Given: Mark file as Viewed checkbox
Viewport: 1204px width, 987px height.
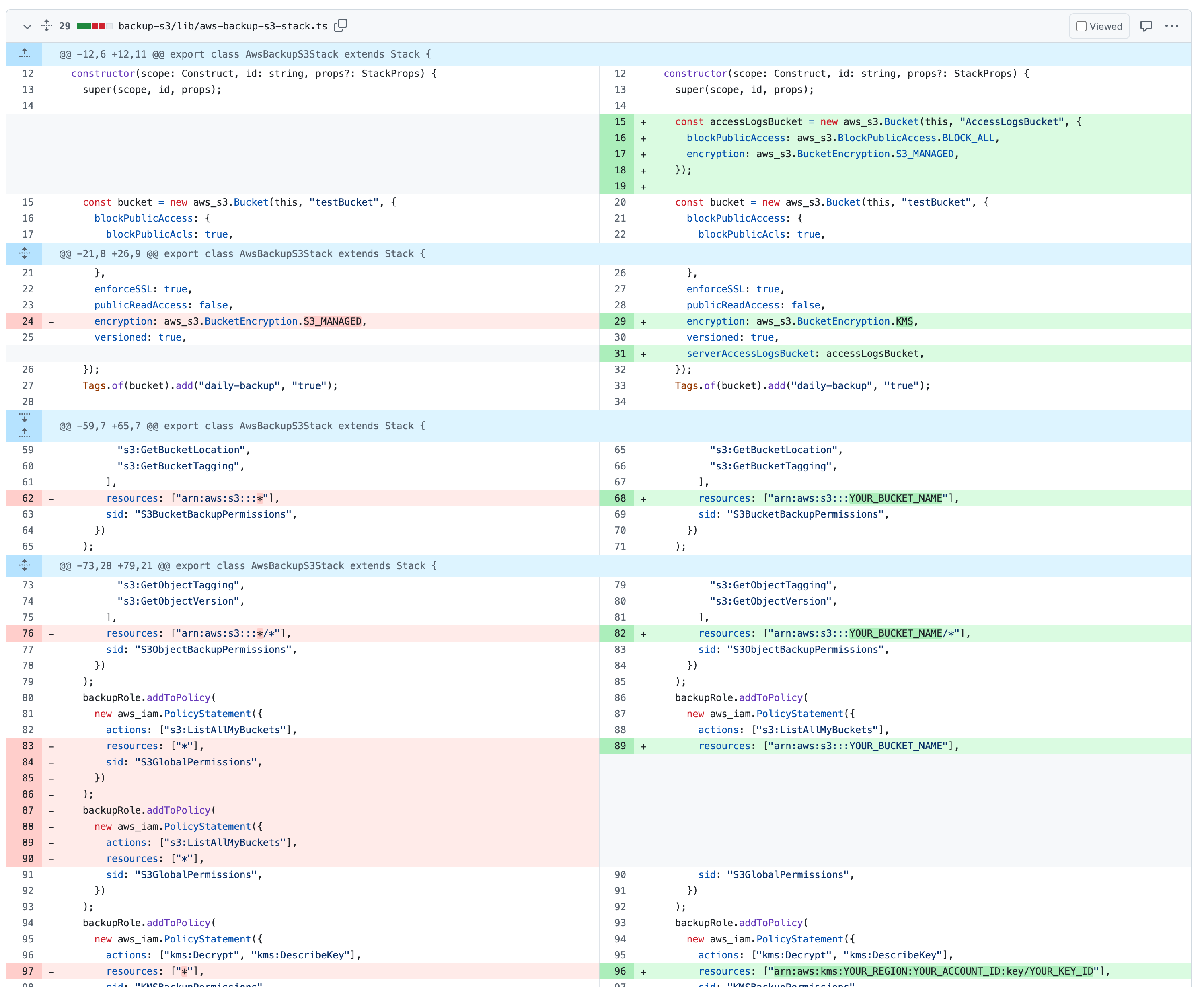Looking at the screenshot, I should [1081, 26].
